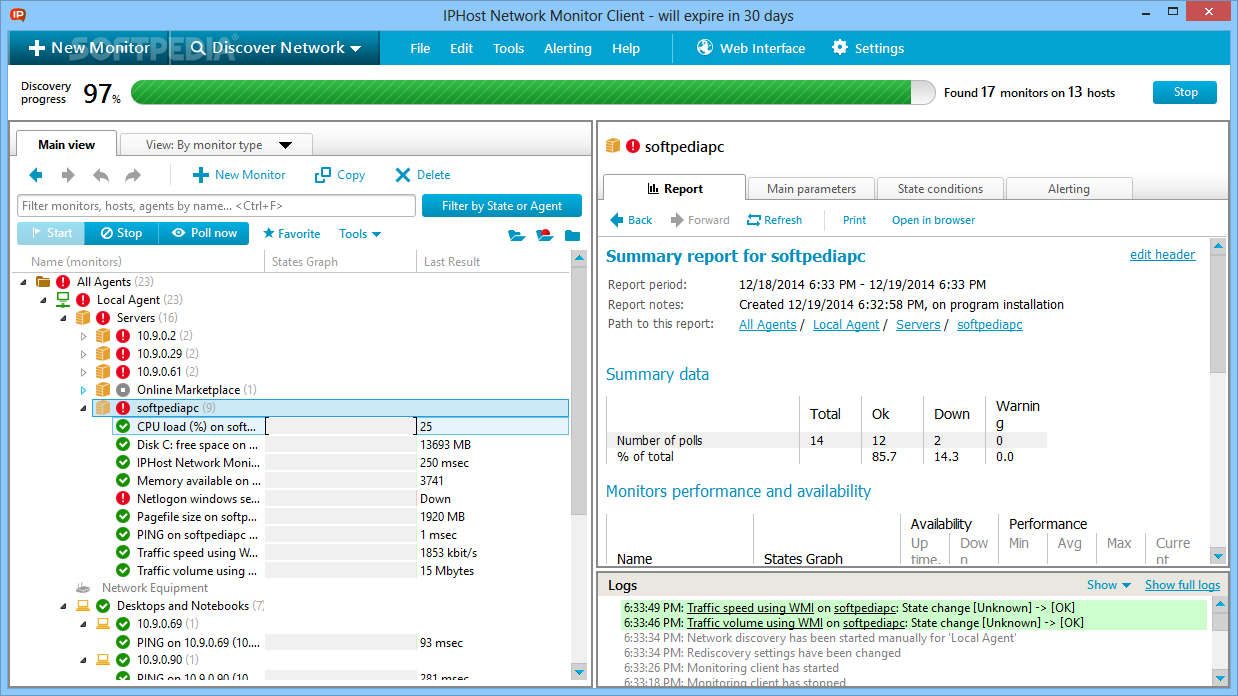Open the Show dropdown in Logs panel
The image size is (1238, 696).
(x=1109, y=585)
